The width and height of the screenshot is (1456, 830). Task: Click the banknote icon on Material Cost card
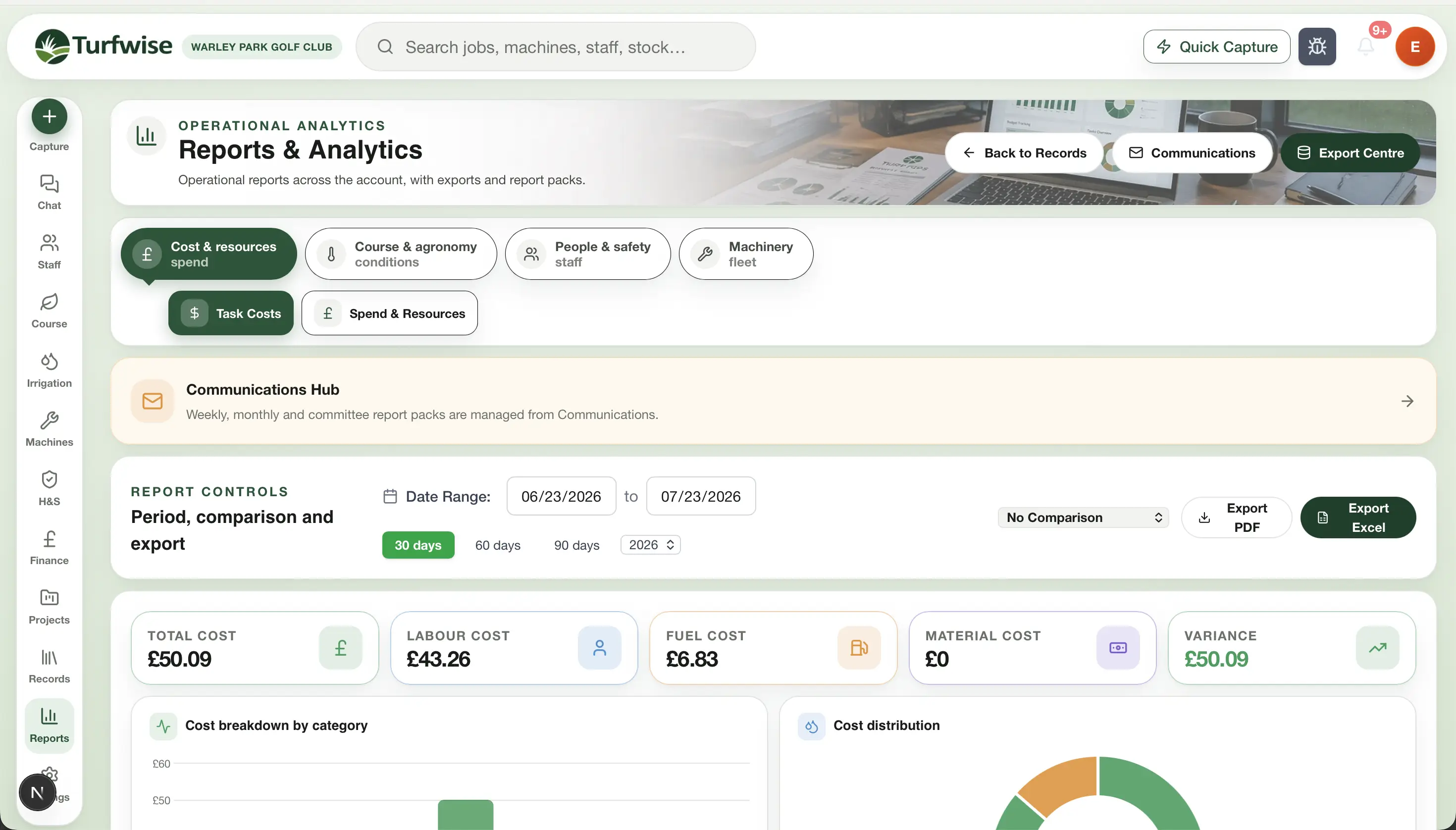coord(1118,648)
